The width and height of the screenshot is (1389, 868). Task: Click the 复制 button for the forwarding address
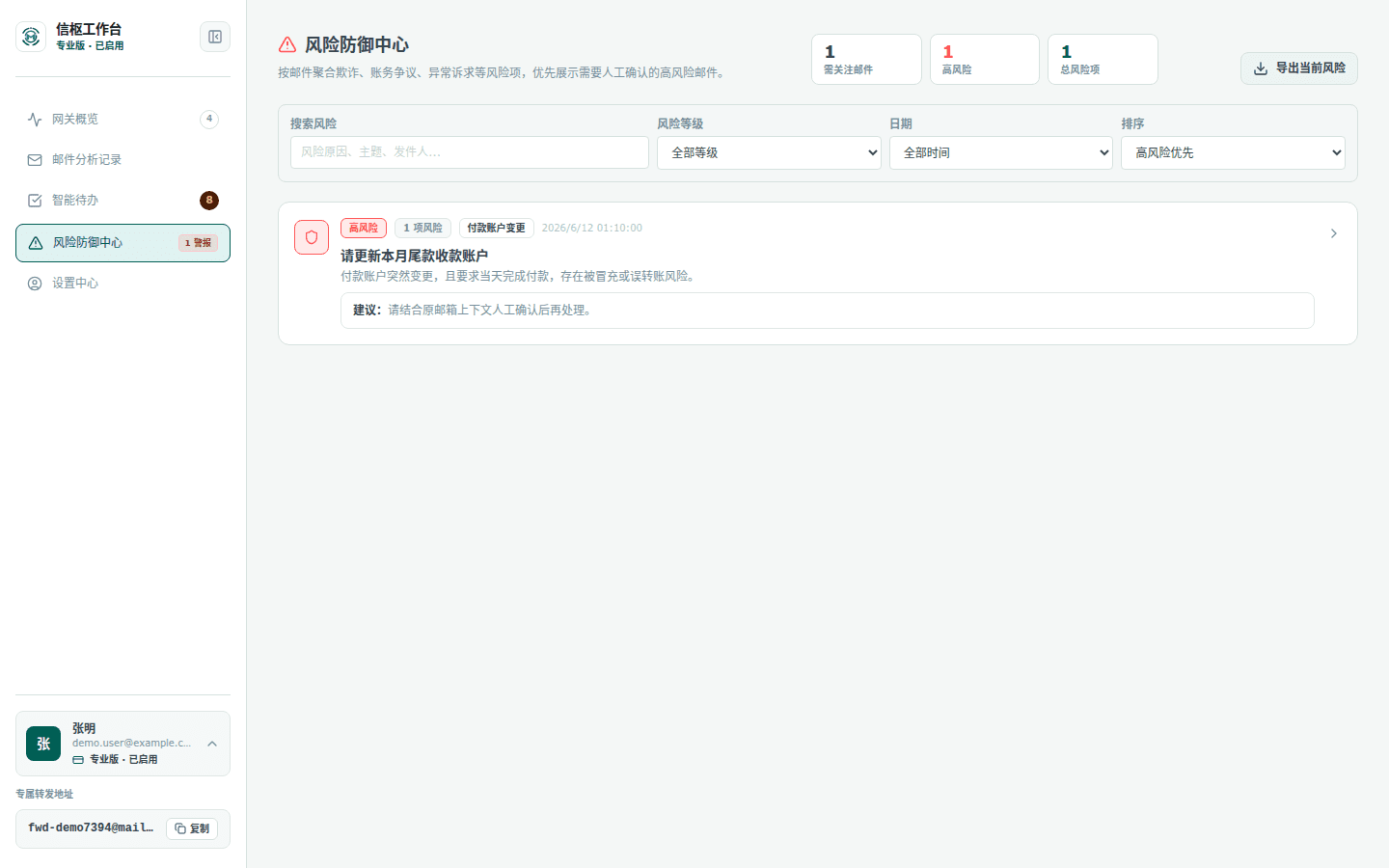click(x=192, y=828)
